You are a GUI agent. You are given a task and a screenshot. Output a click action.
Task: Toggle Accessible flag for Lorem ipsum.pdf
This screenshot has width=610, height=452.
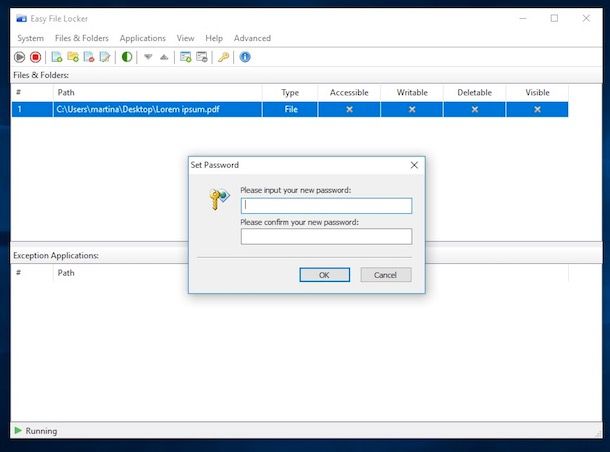point(349,109)
